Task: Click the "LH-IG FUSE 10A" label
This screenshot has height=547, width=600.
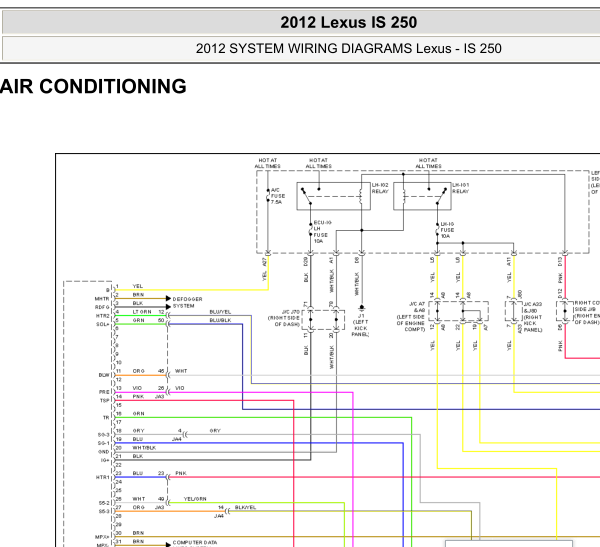Action: pyautogui.click(x=447, y=230)
